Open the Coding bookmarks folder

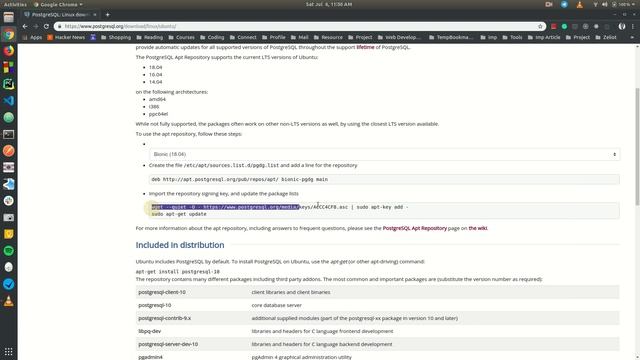coord(212,37)
